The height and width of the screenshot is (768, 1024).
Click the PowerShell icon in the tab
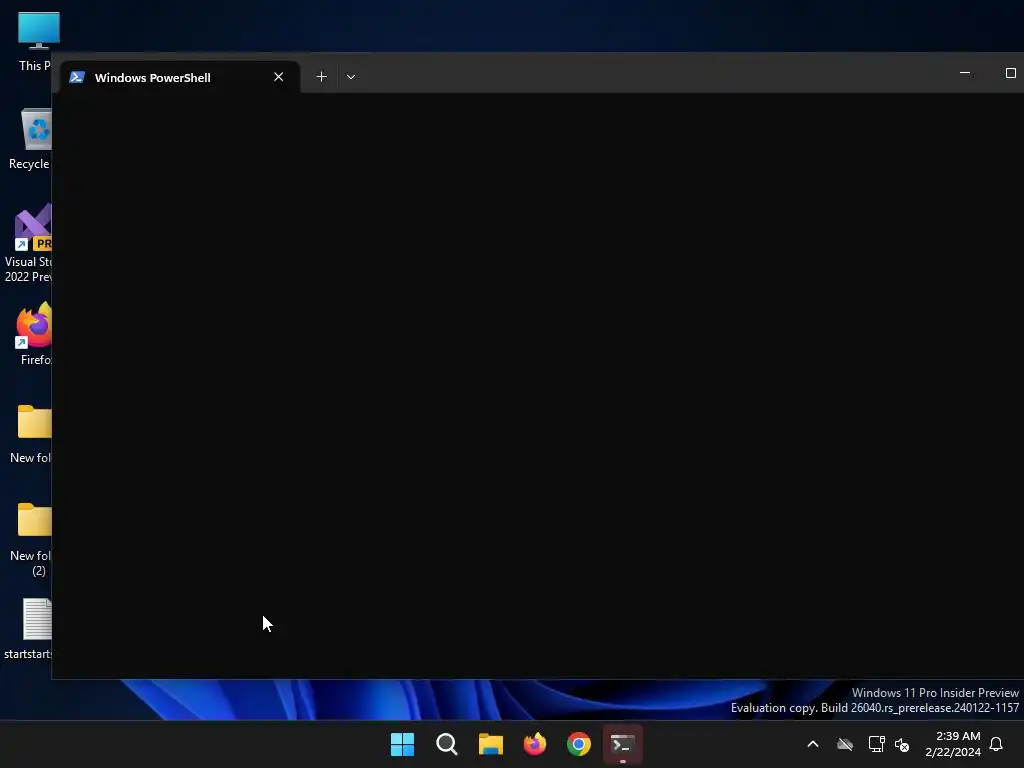pos(77,77)
